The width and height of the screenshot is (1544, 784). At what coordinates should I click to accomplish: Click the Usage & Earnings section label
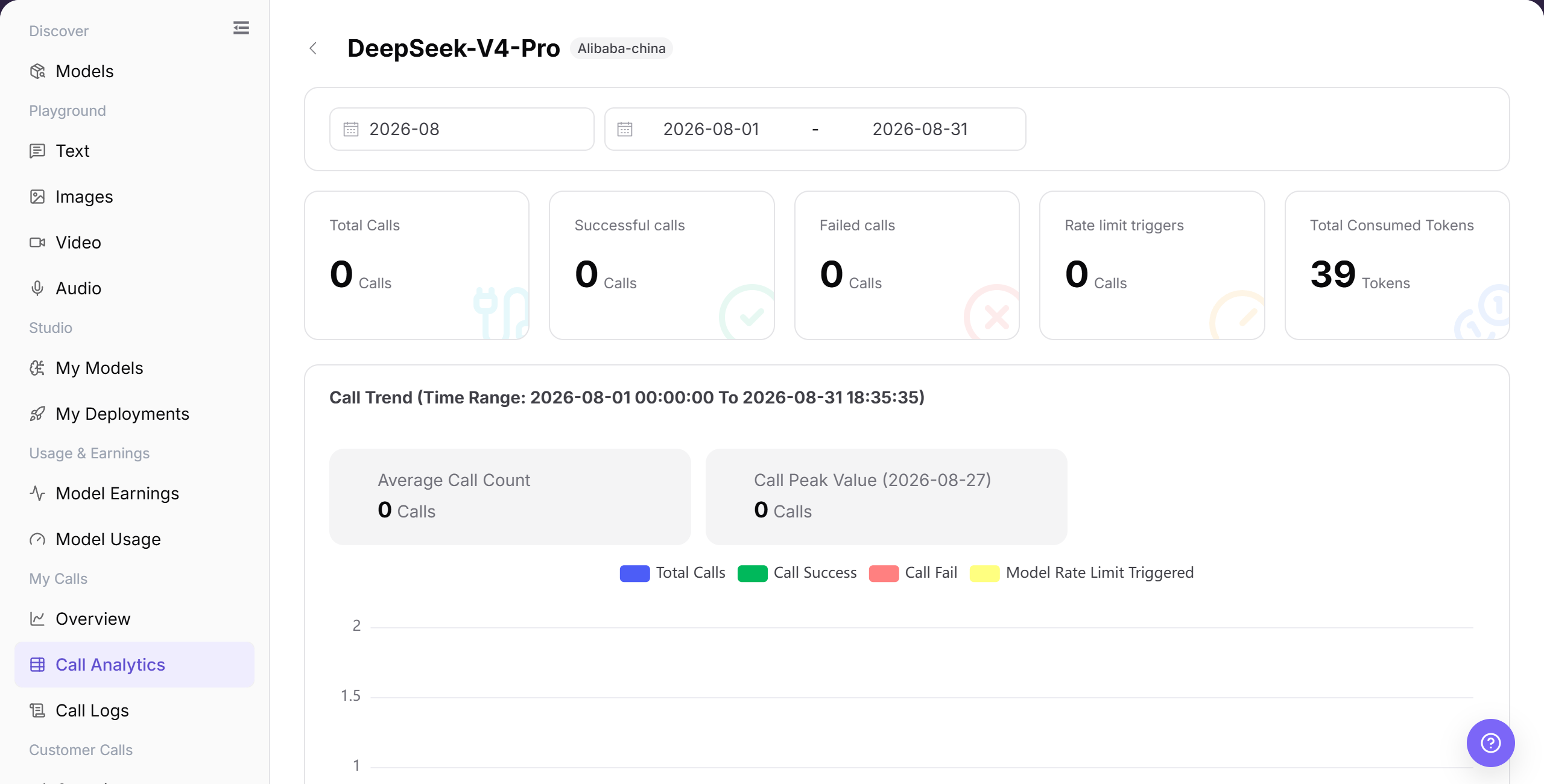(89, 454)
